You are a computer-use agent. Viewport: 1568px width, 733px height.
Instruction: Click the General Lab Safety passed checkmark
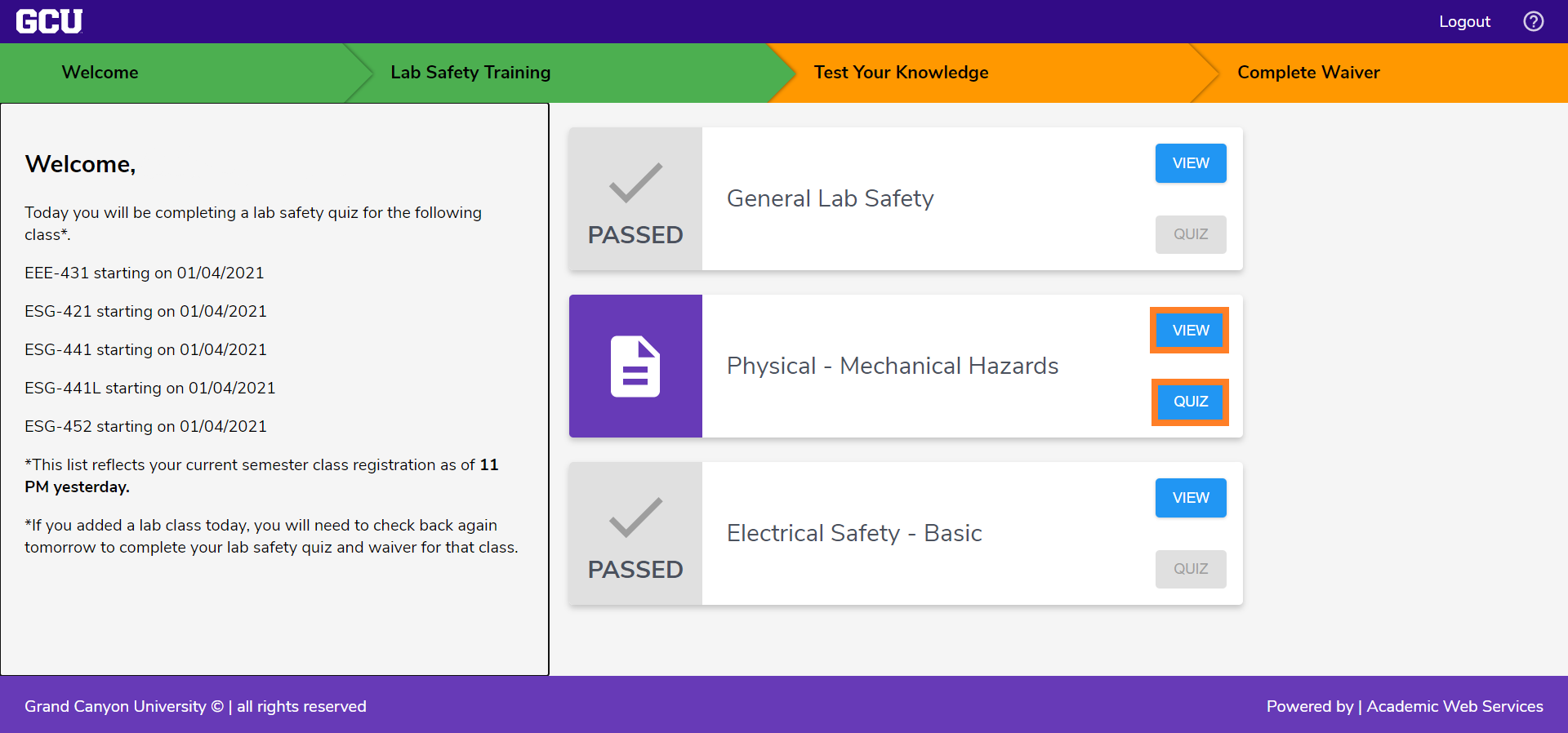pos(635,184)
